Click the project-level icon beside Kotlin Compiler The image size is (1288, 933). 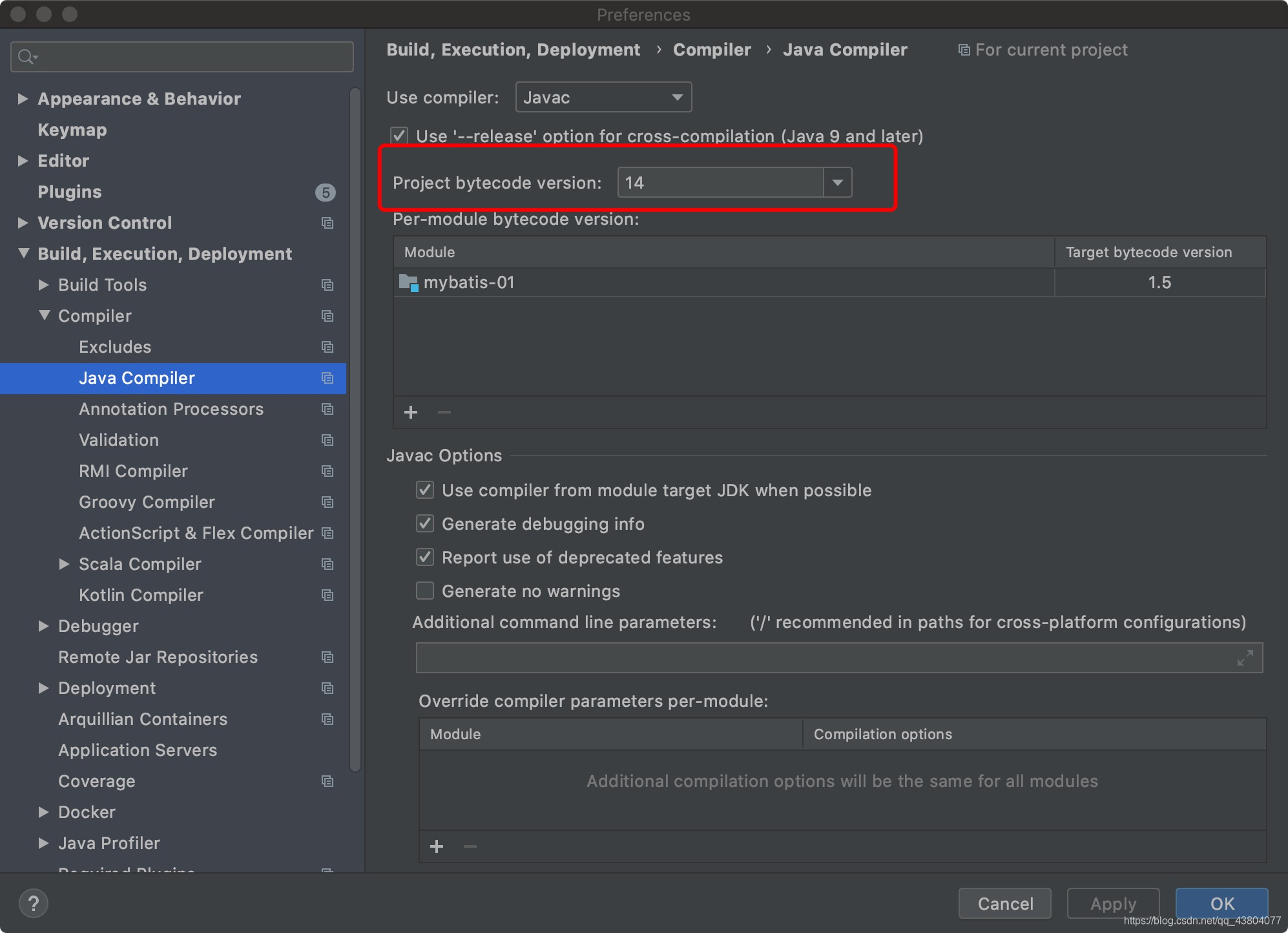tap(327, 595)
